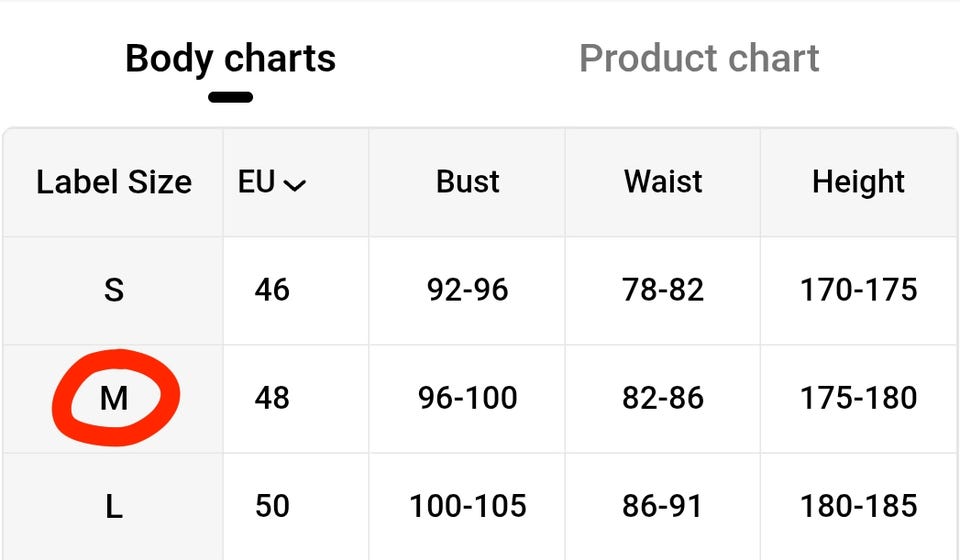Click waist measurement 86-91
Viewport: 960px width, 560px height.
(x=663, y=506)
